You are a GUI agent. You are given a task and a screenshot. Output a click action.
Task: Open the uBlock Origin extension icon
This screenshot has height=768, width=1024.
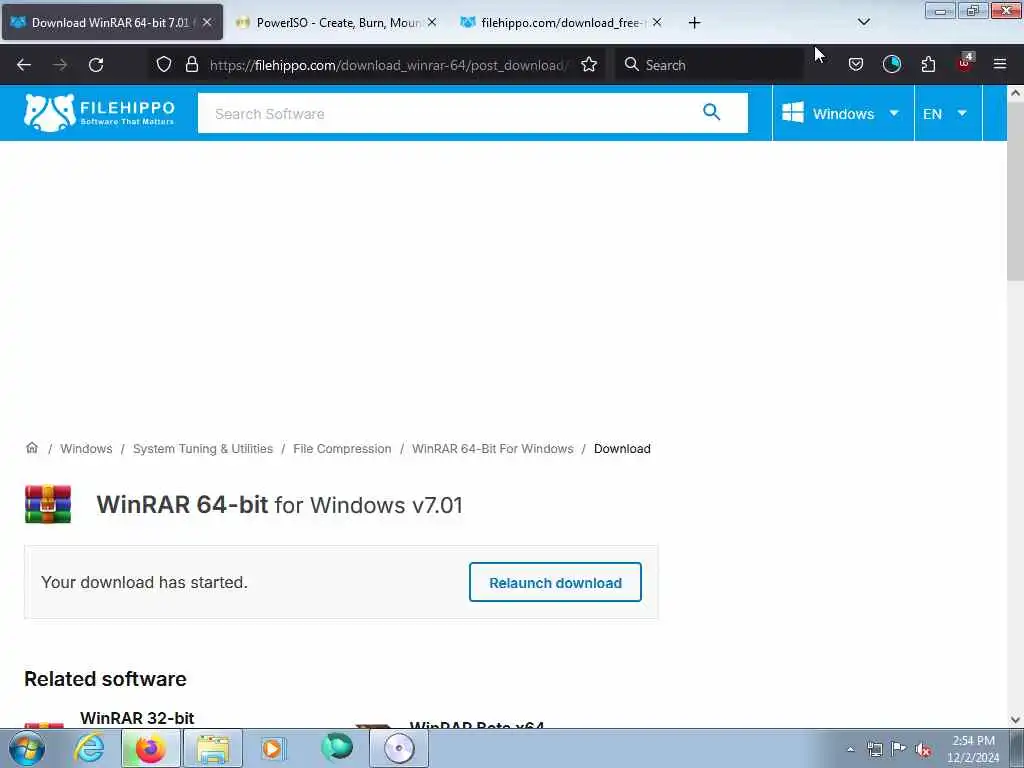tap(965, 63)
